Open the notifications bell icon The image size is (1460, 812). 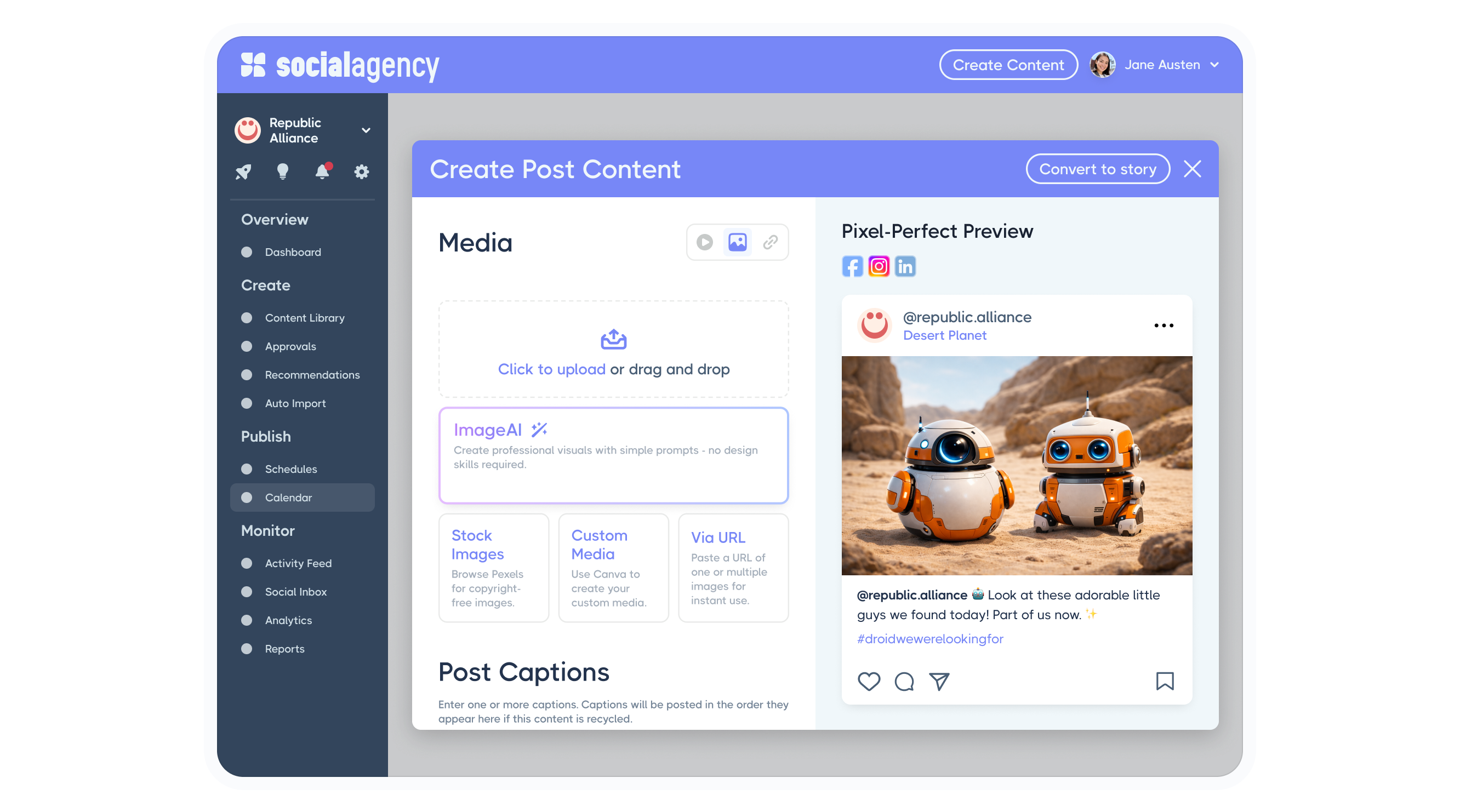pos(322,171)
